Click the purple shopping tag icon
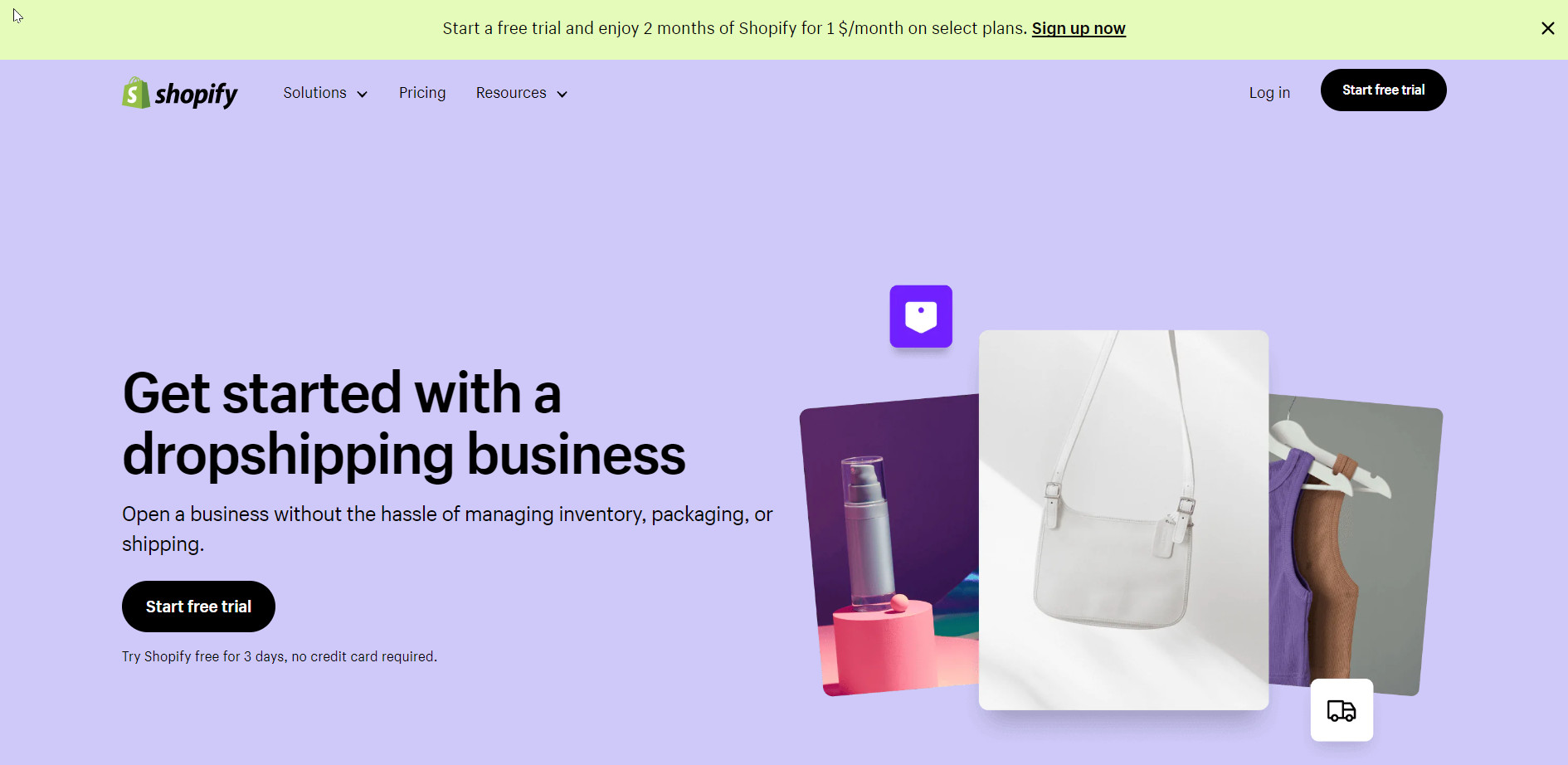 pos(921,316)
